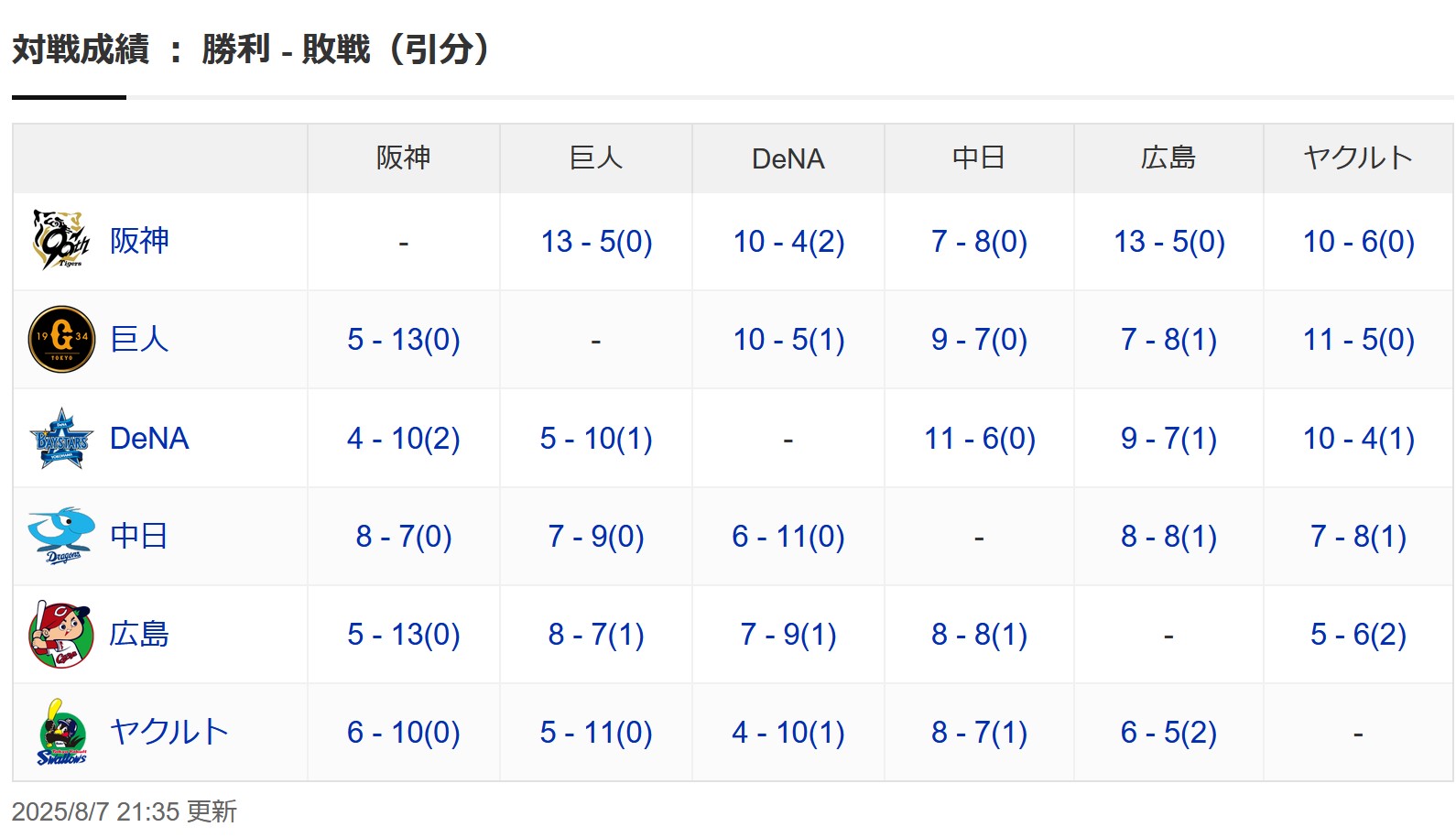This screenshot has width=1456, height=838.
Task: Open the 広島 team link in row header
Action: point(139,635)
